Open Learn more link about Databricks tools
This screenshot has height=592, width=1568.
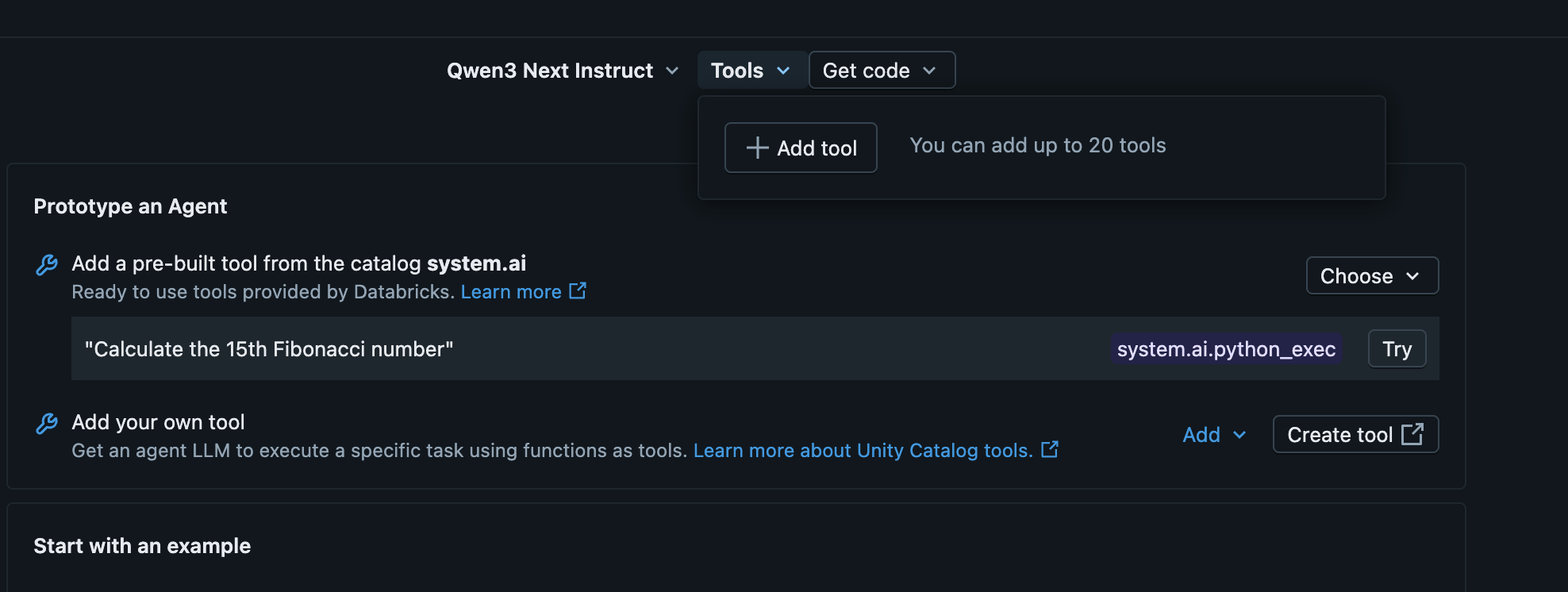point(511,292)
